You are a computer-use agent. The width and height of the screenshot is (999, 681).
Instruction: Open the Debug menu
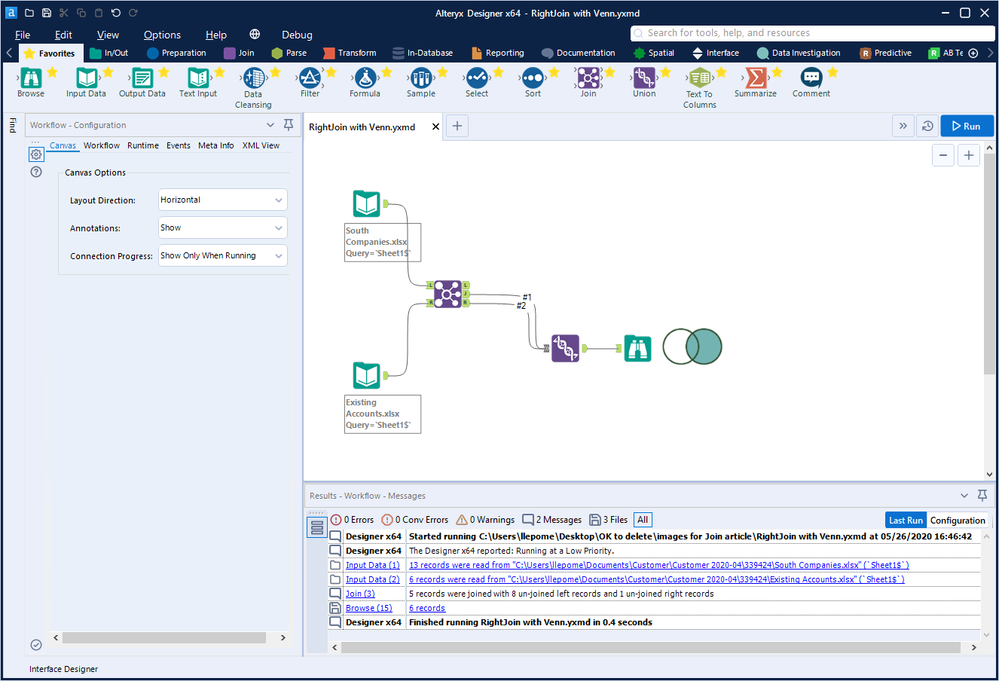(x=297, y=35)
